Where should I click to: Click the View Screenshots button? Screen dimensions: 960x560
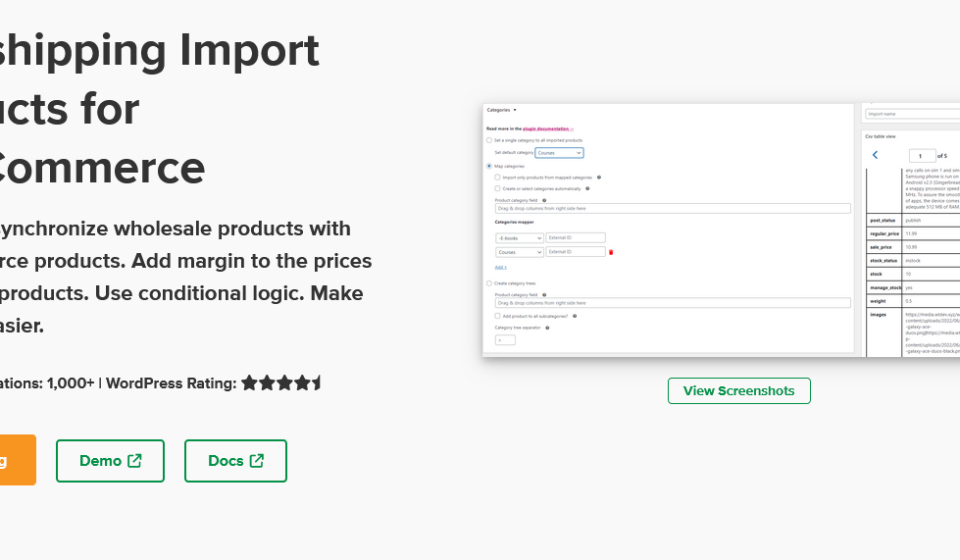(x=739, y=390)
